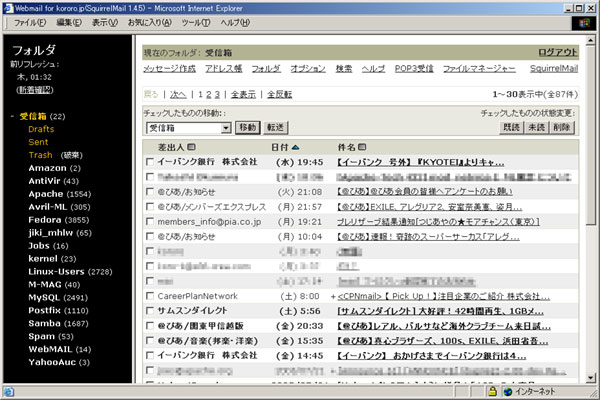Click the ログアウト link
Screen dimensions: 600x400
(557, 52)
